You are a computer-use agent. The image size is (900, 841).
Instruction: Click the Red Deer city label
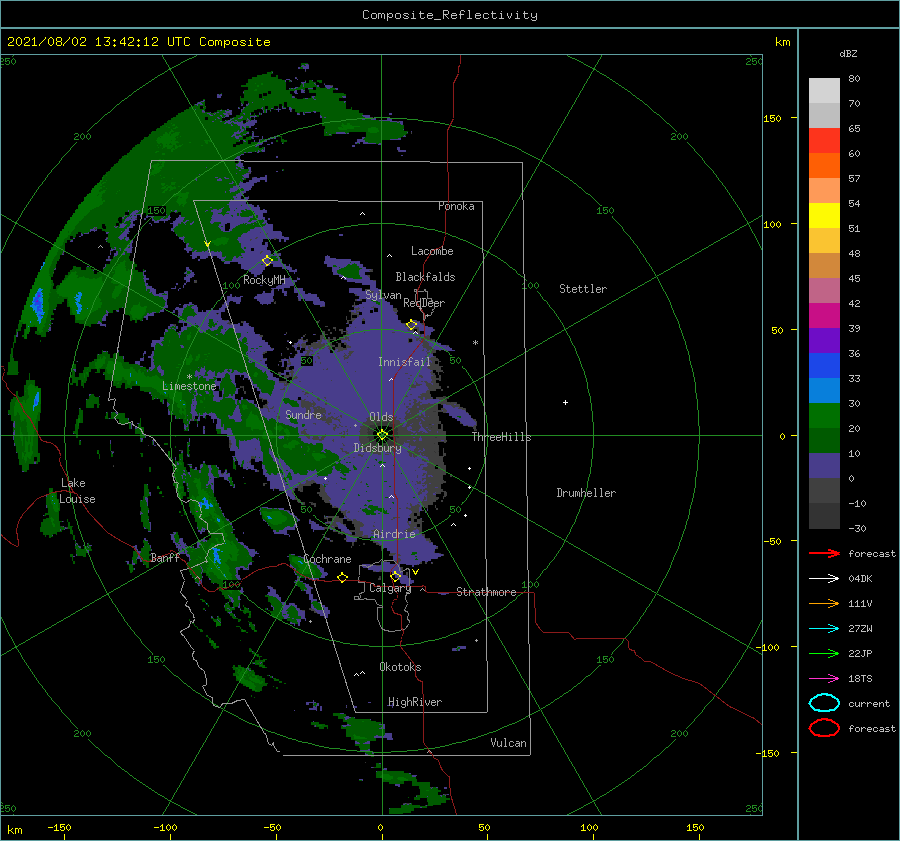coord(424,303)
